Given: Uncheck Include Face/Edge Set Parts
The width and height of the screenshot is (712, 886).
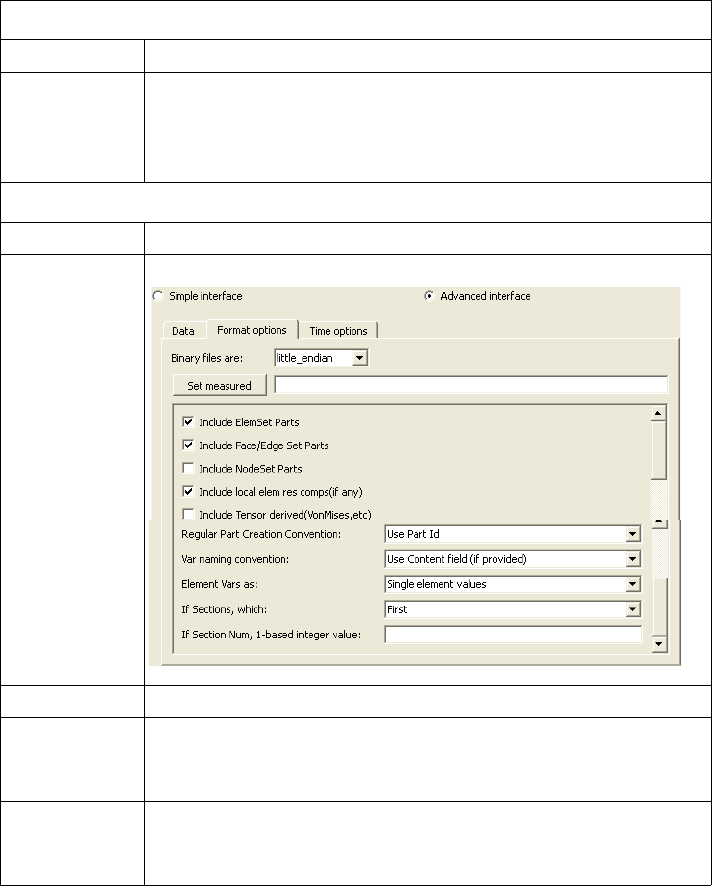Looking at the screenshot, I should tap(188, 445).
